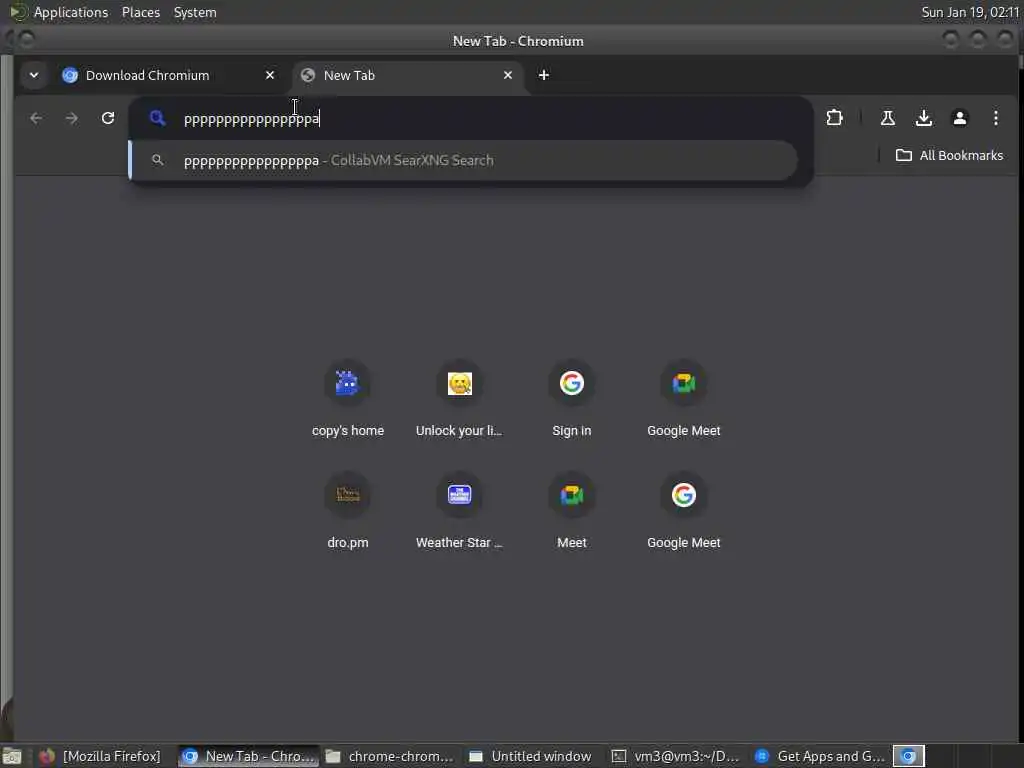Click the clock showing Sun Jan 19
Image resolution: width=1024 pixels, height=768 pixels.
pyautogui.click(x=970, y=12)
